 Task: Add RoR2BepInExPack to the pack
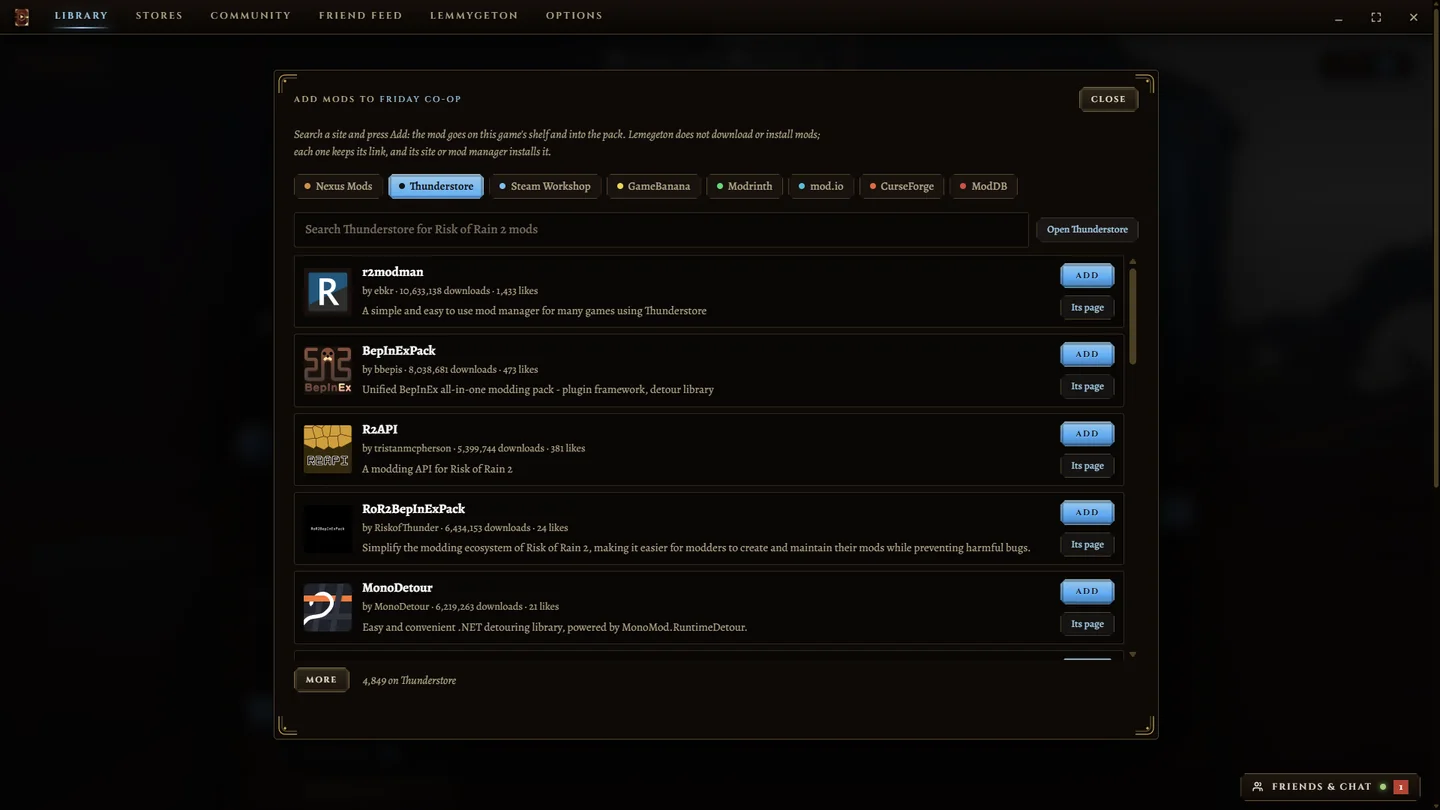coord(1087,512)
